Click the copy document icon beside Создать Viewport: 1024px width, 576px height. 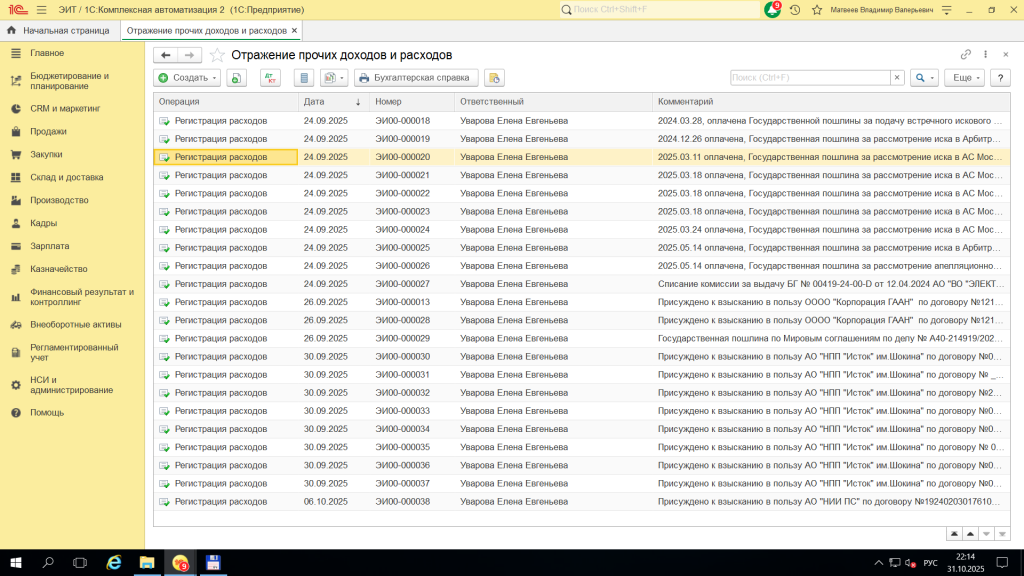click(x=236, y=77)
